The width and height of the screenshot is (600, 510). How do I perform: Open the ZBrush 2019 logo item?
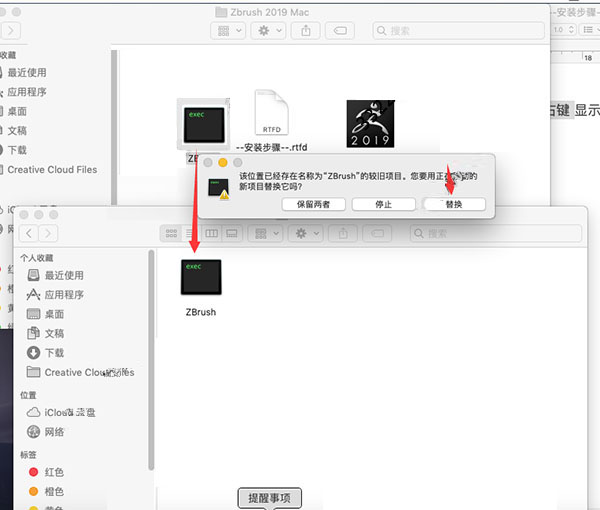click(371, 125)
